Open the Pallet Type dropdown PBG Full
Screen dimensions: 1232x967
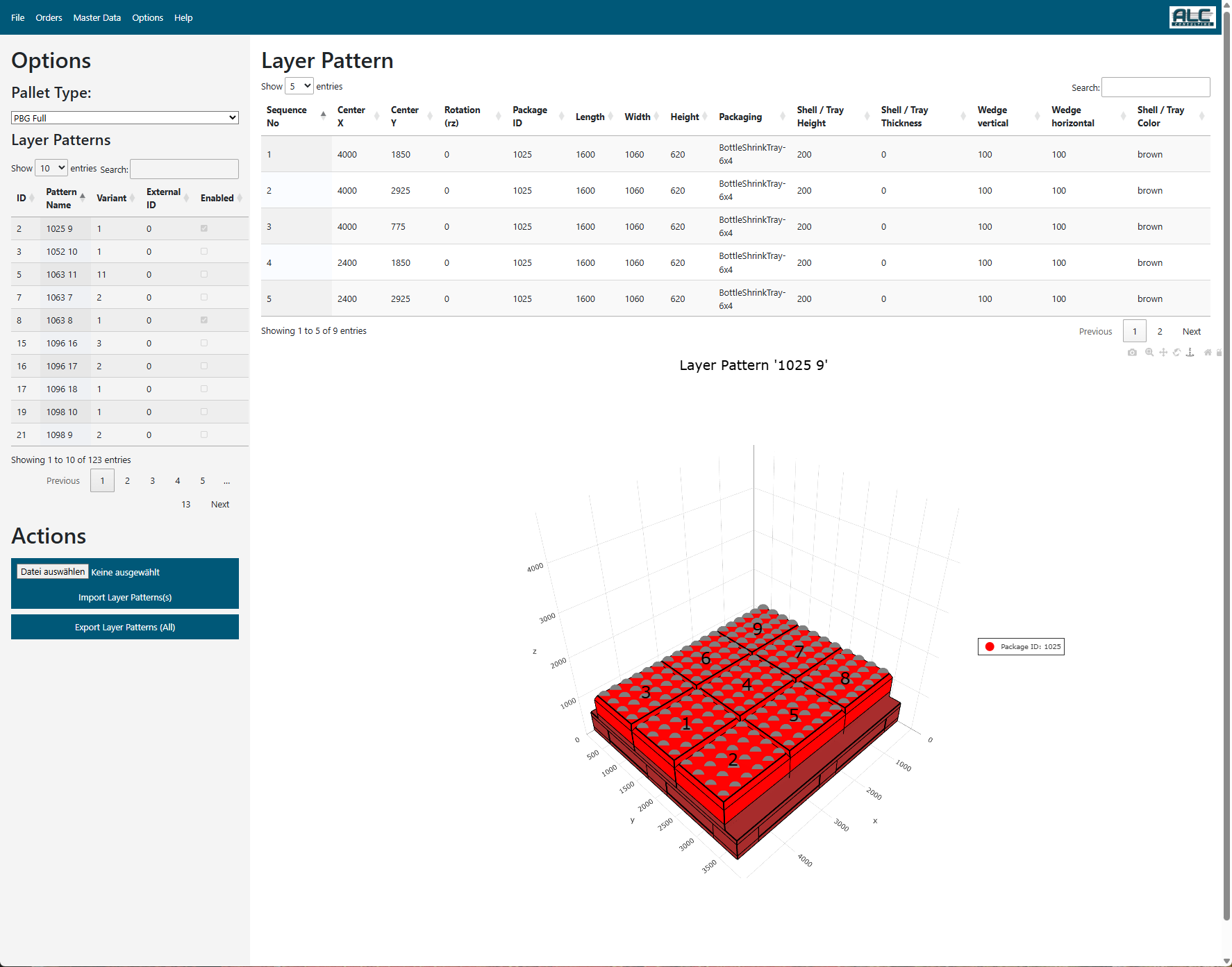click(125, 118)
